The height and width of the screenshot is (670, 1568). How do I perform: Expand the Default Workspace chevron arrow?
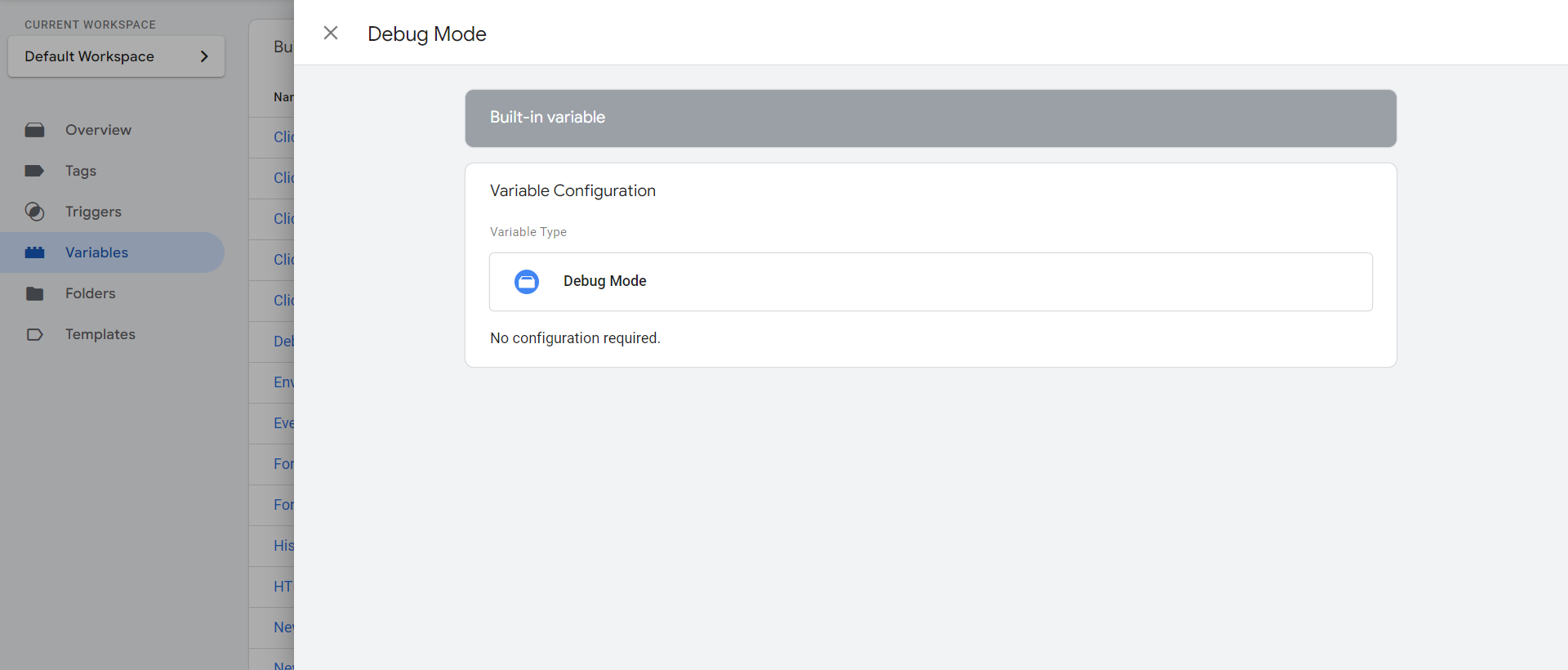(x=205, y=56)
